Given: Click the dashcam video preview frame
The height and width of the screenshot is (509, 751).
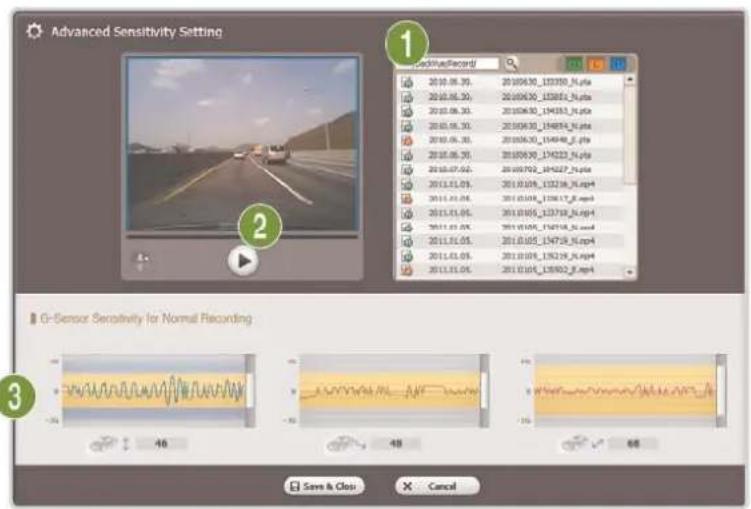Looking at the screenshot, I should 242,144.
